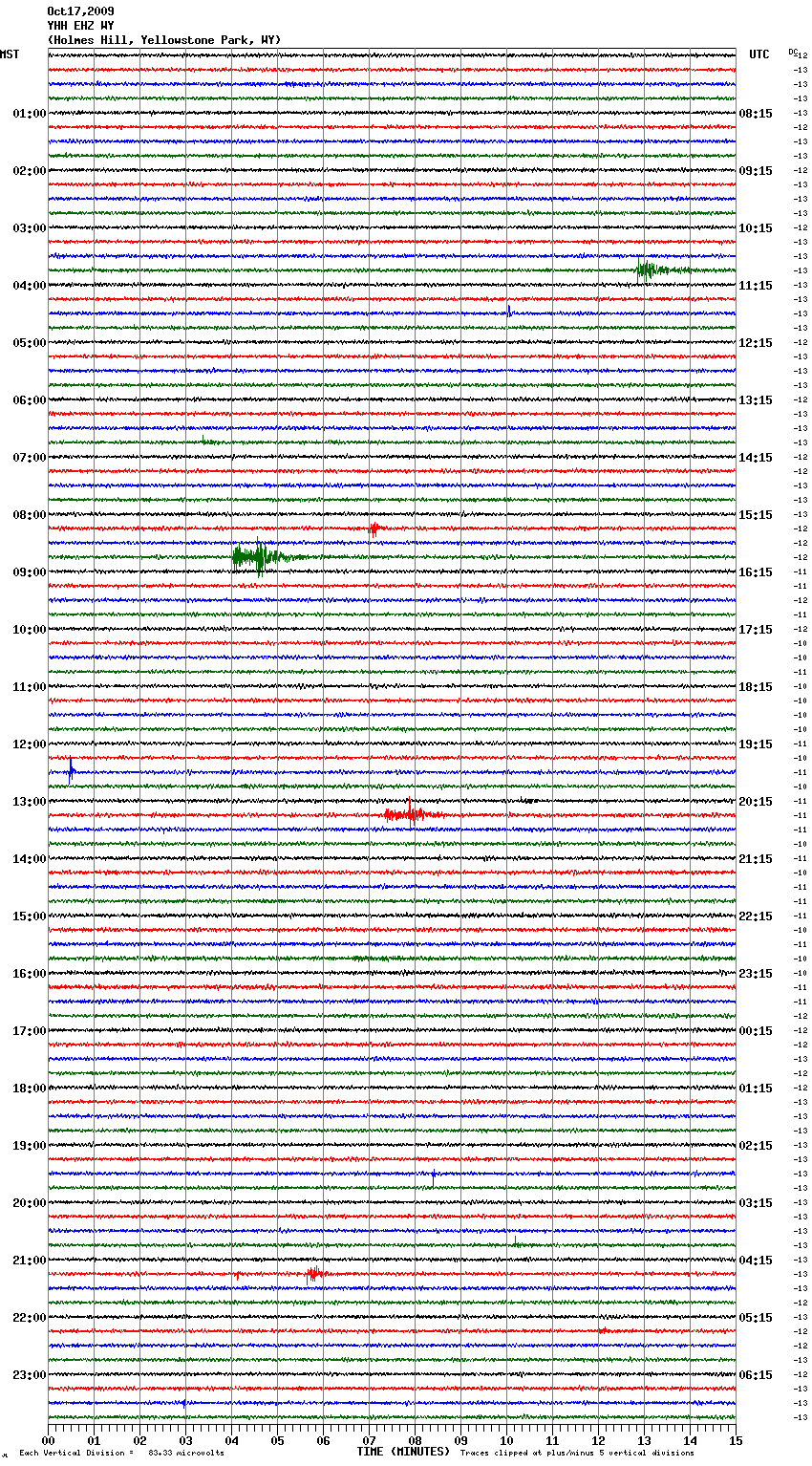
Task: Select the 13:00 MST time label
Action: 29,802
